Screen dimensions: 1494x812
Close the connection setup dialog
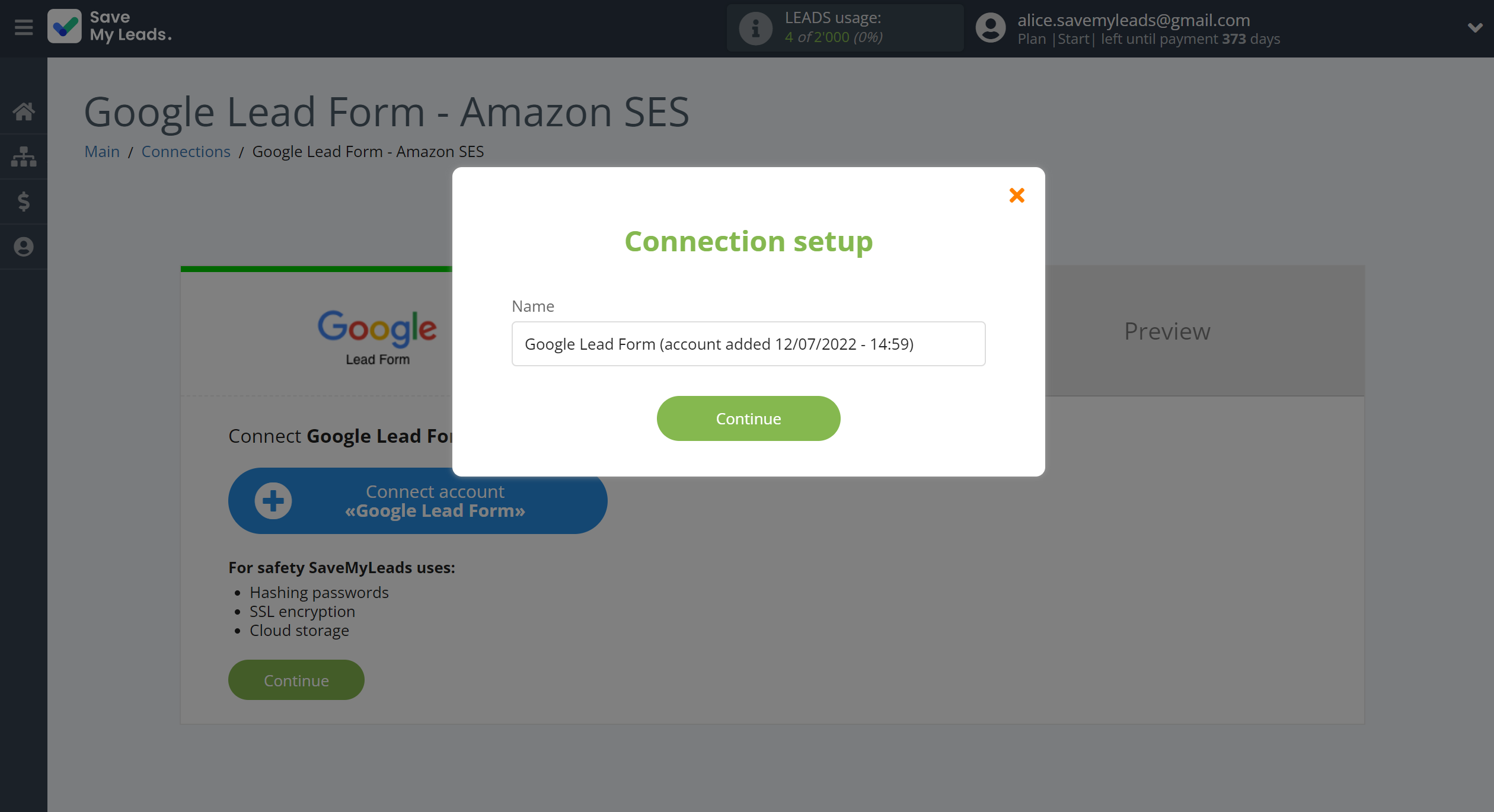[1017, 195]
